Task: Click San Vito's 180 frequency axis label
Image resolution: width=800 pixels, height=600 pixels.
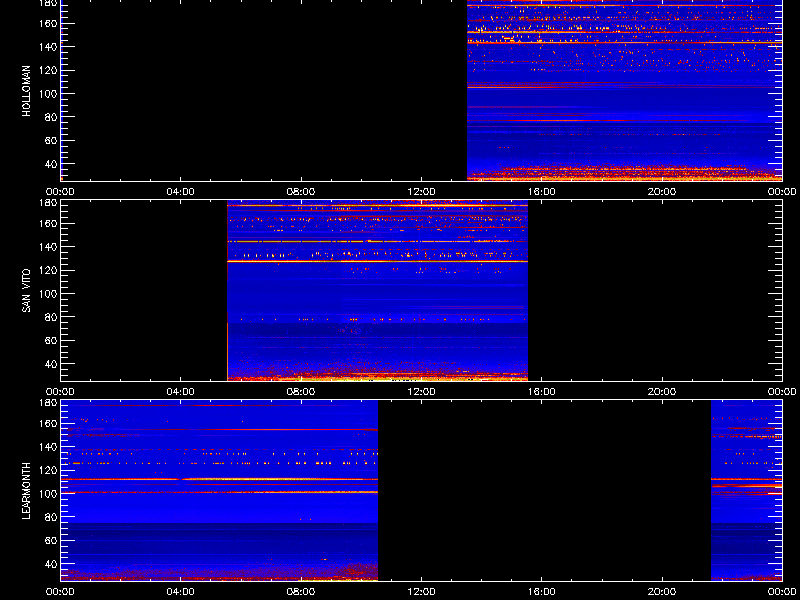Action: [x=48, y=203]
